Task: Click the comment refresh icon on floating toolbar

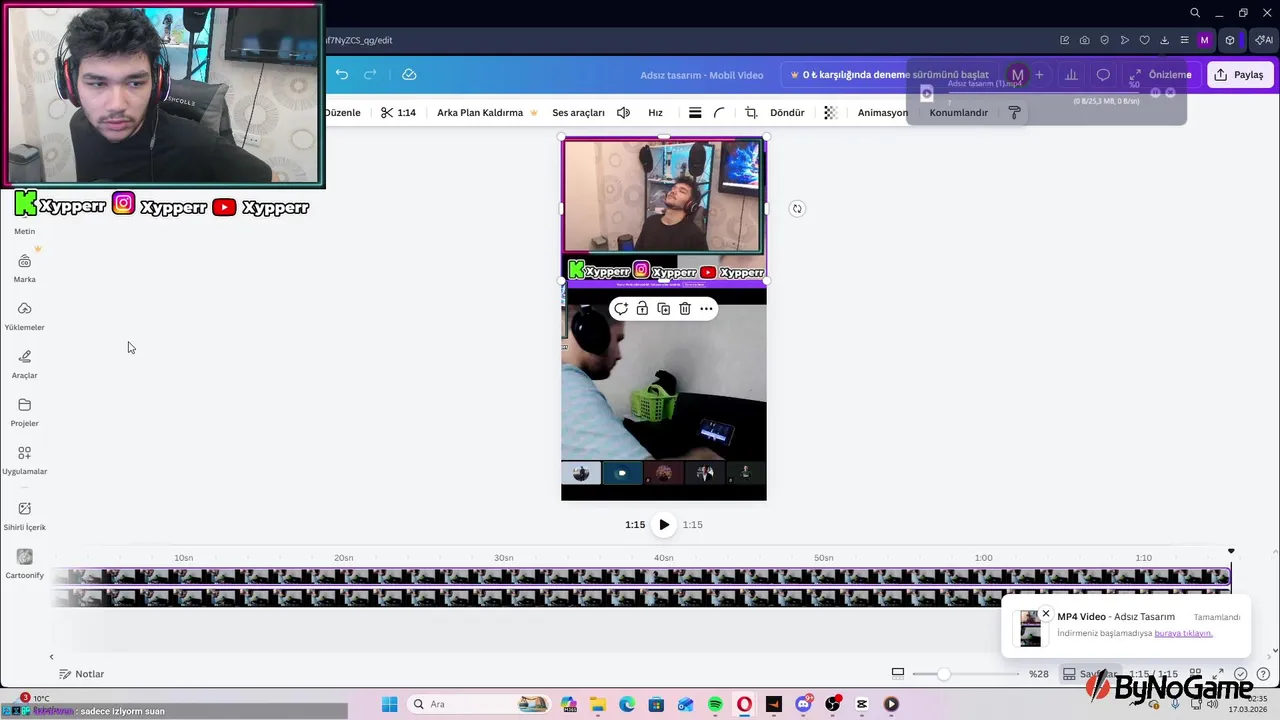Action: coord(621,309)
